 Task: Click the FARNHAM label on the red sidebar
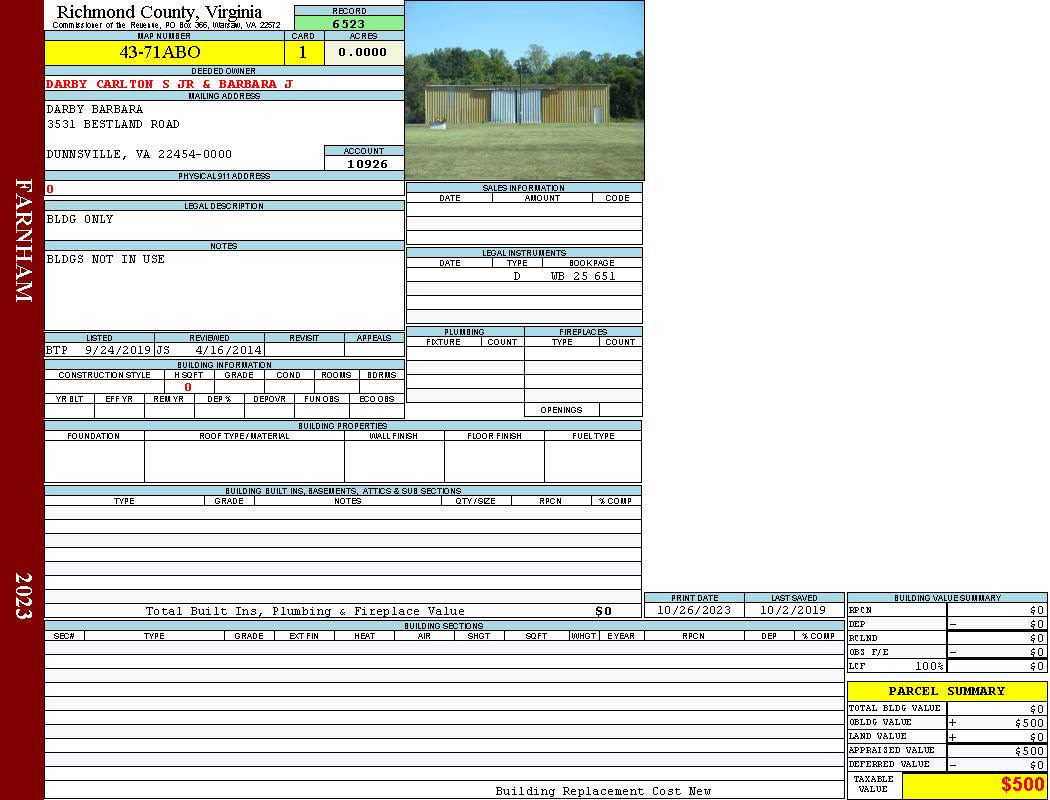point(23,240)
